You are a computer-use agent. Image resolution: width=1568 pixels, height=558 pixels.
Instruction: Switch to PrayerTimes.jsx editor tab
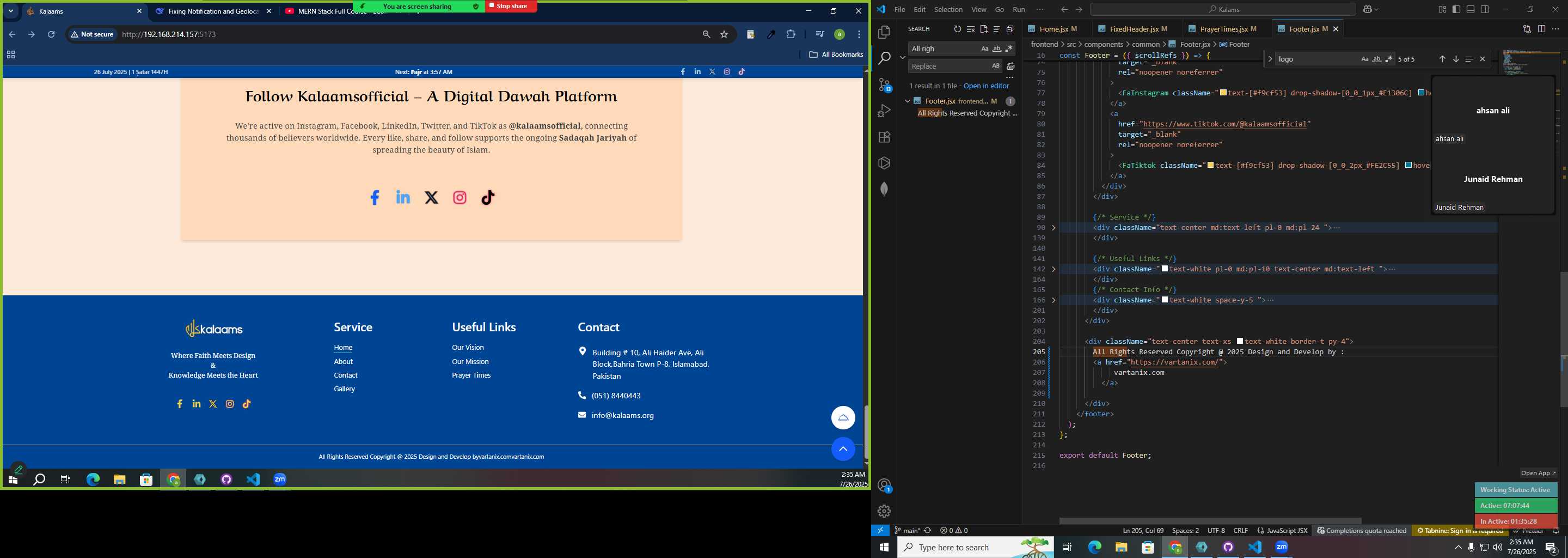(x=1228, y=29)
